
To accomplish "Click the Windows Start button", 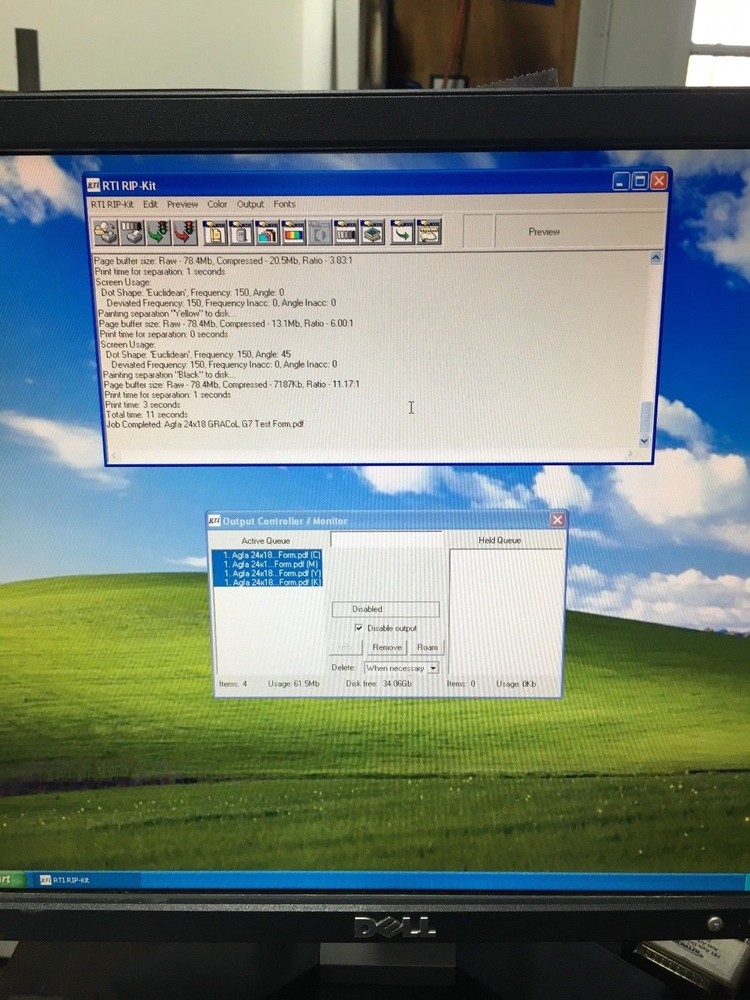I will 11,879.
